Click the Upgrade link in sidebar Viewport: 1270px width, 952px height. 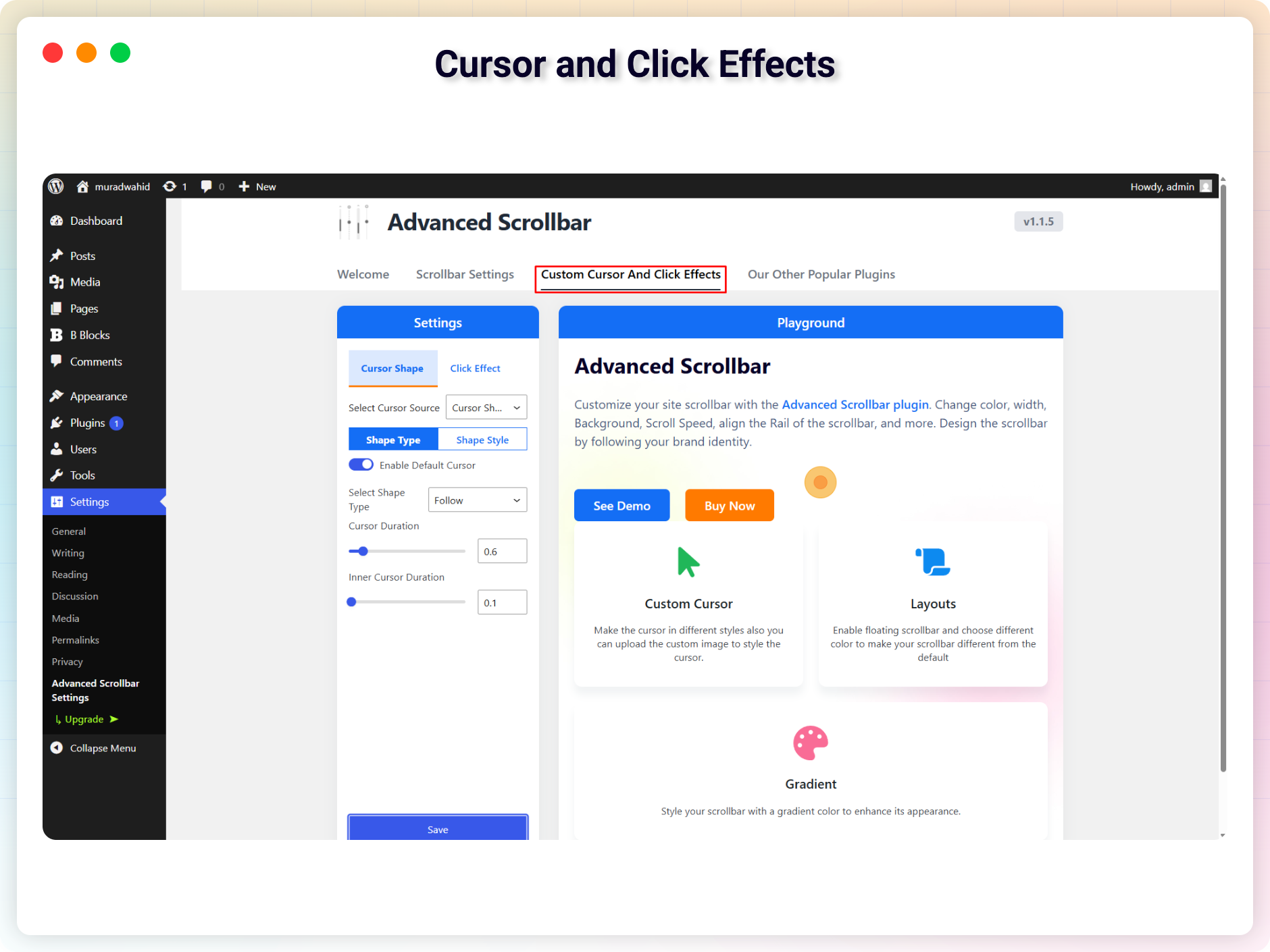click(86, 719)
